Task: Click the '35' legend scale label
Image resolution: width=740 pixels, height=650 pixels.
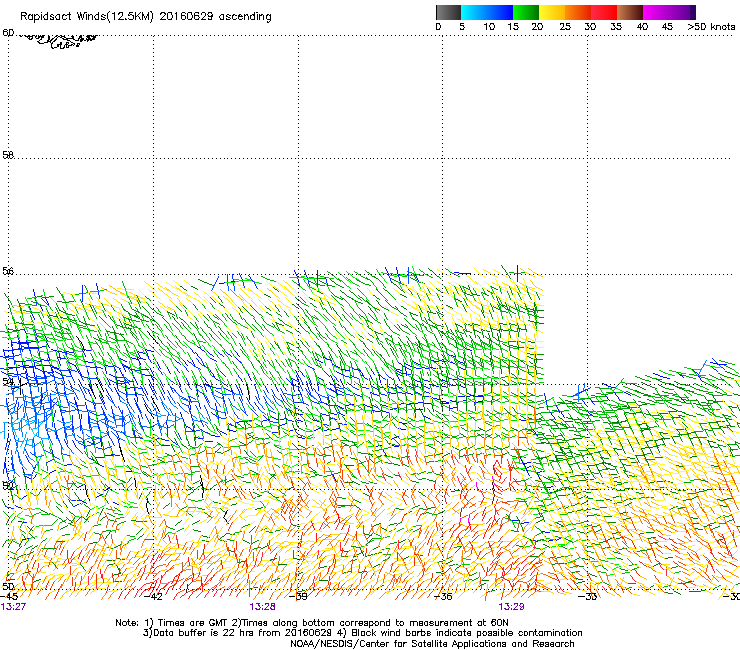Action: click(616, 27)
